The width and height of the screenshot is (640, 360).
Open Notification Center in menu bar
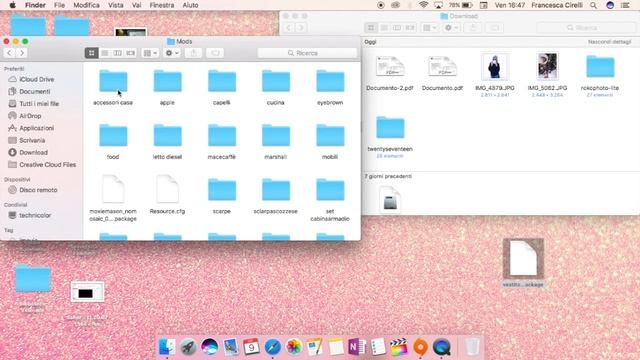pyautogui.click(x=625, y=5)
